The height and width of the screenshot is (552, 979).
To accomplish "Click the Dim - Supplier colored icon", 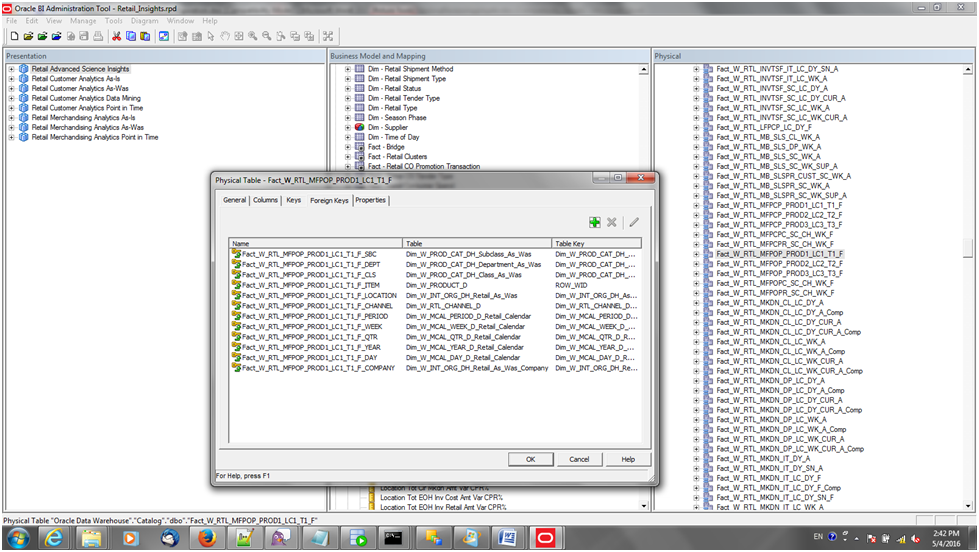I will pos(360,127).
